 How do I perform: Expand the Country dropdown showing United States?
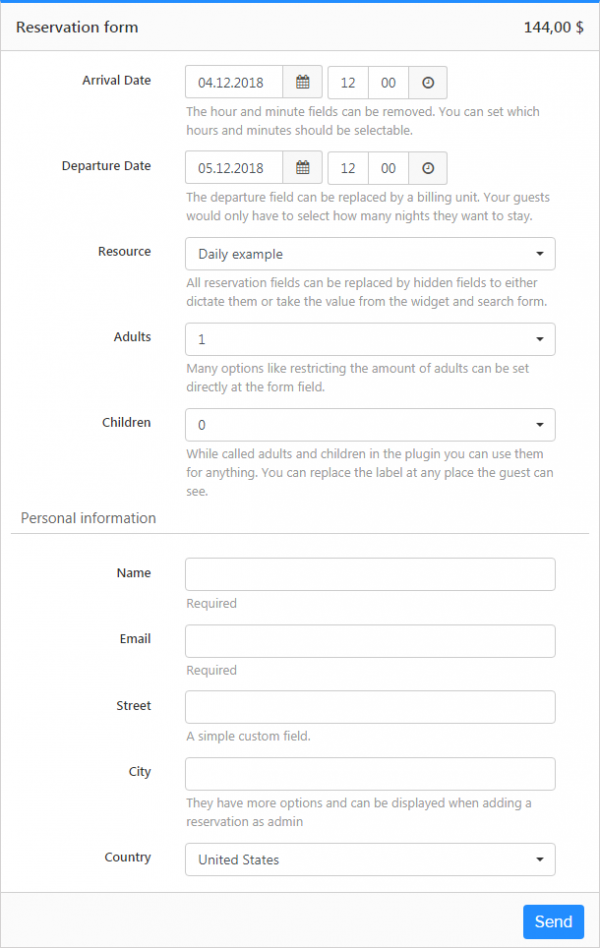point(370,859)
